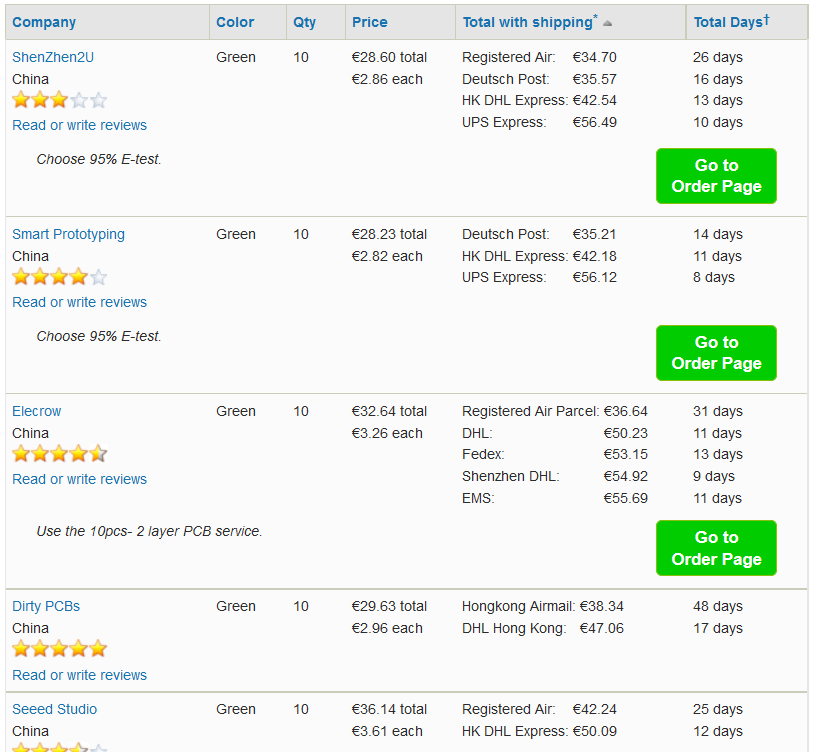The width and height of the screenshot is (814, 752).
Task: Read or write reviews for Smart Prototyping
Action: point(79,302)
